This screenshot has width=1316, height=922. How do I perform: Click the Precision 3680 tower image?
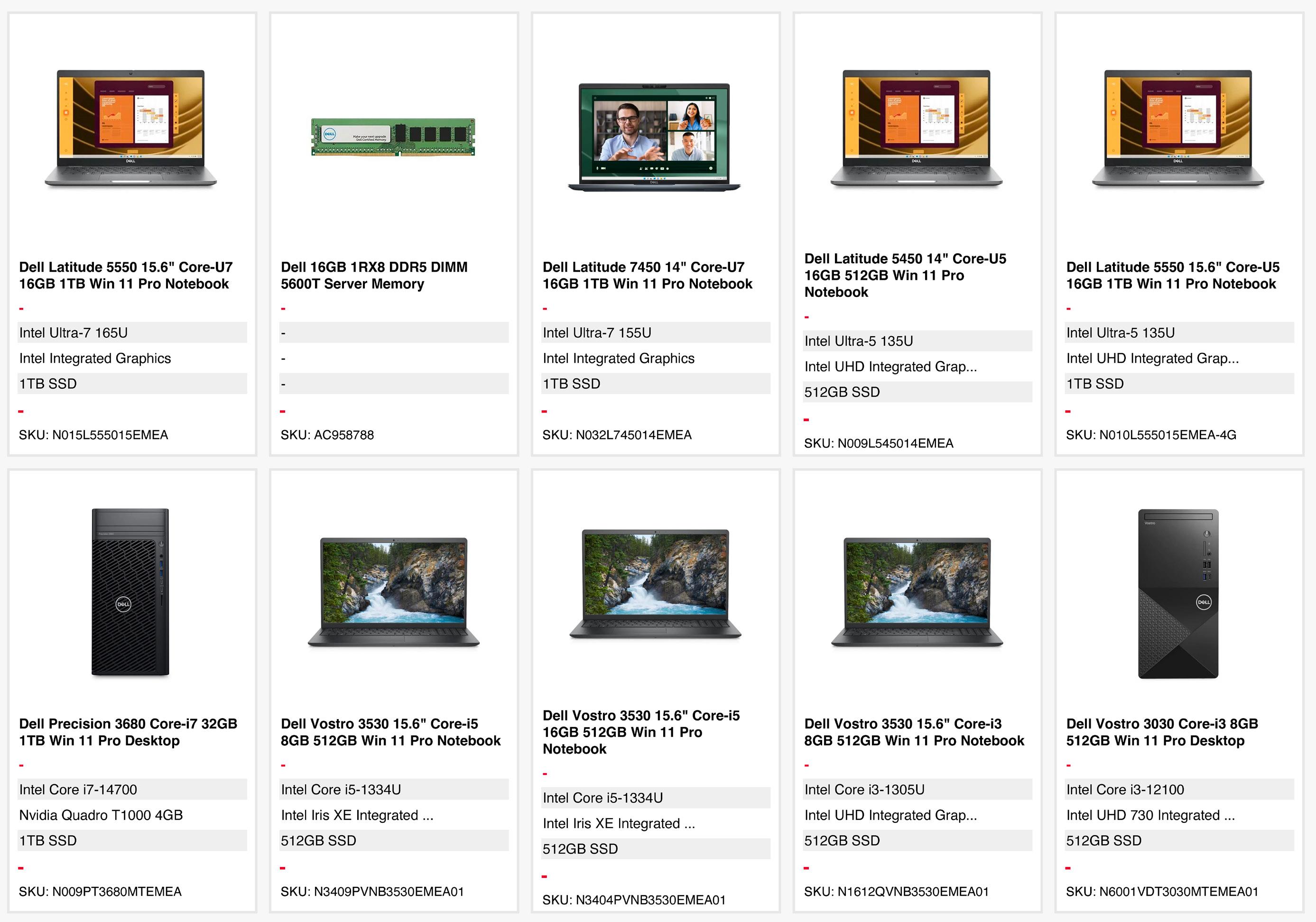pyautogui.click(x=130, y=592)
